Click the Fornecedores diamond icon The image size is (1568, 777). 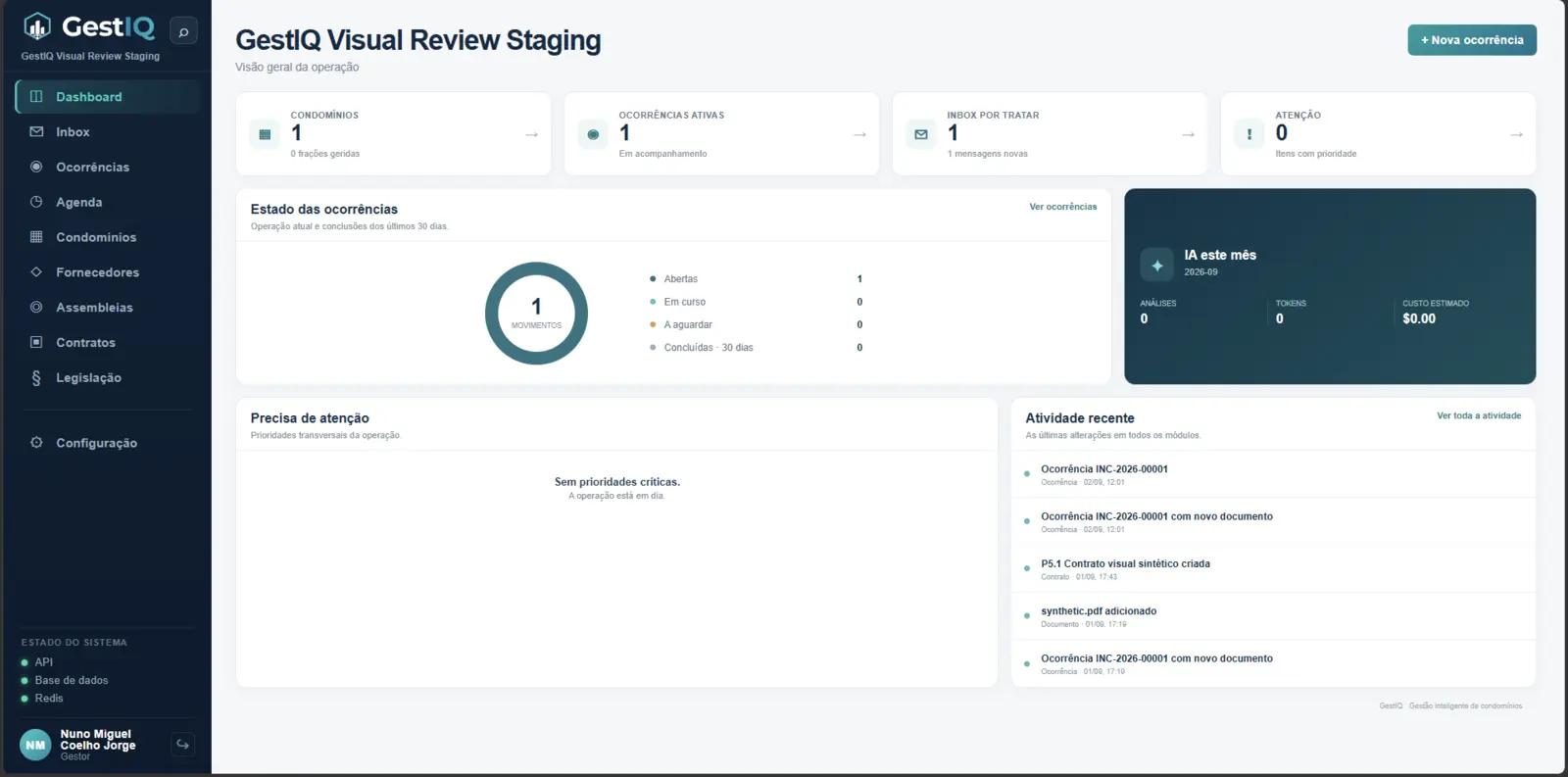pos(36,272)
